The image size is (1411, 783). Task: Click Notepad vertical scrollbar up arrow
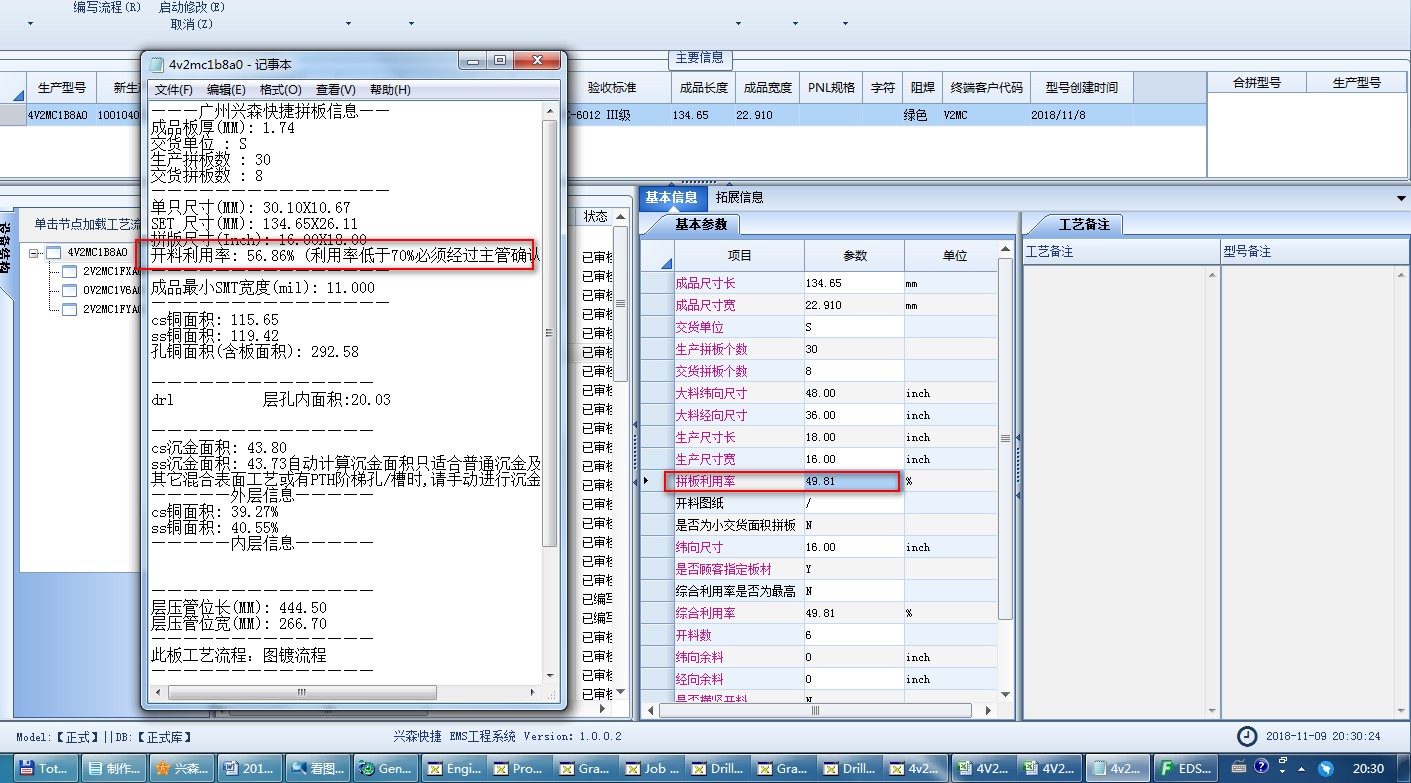(x=550, y=110)
